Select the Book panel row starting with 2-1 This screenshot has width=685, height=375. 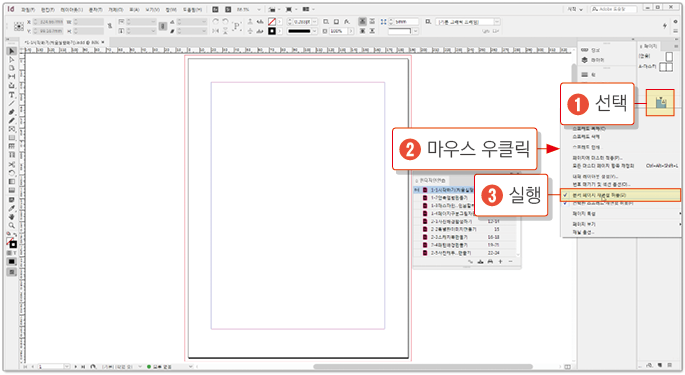465,221
